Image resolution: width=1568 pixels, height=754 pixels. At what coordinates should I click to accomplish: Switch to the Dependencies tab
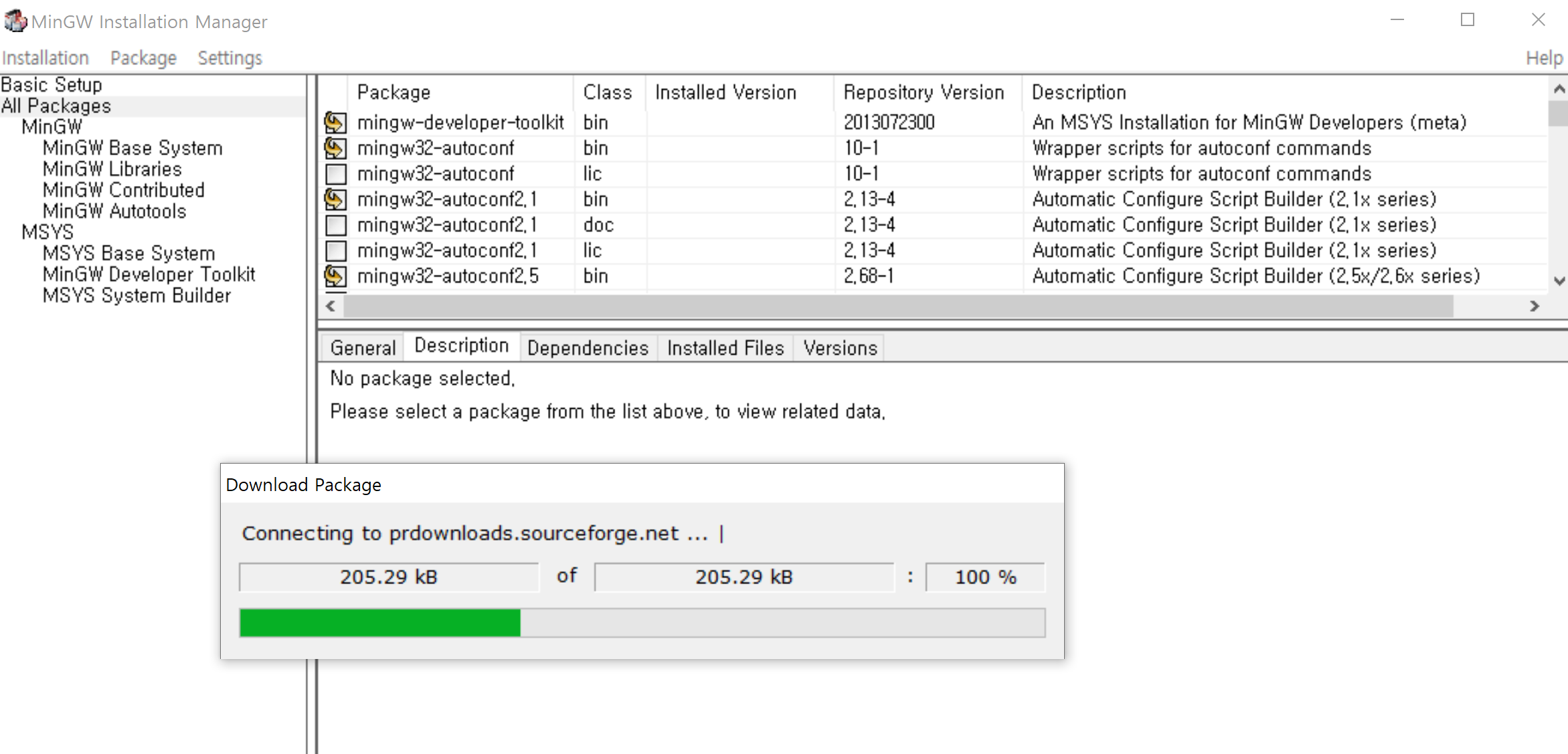[x=588, y=348]
